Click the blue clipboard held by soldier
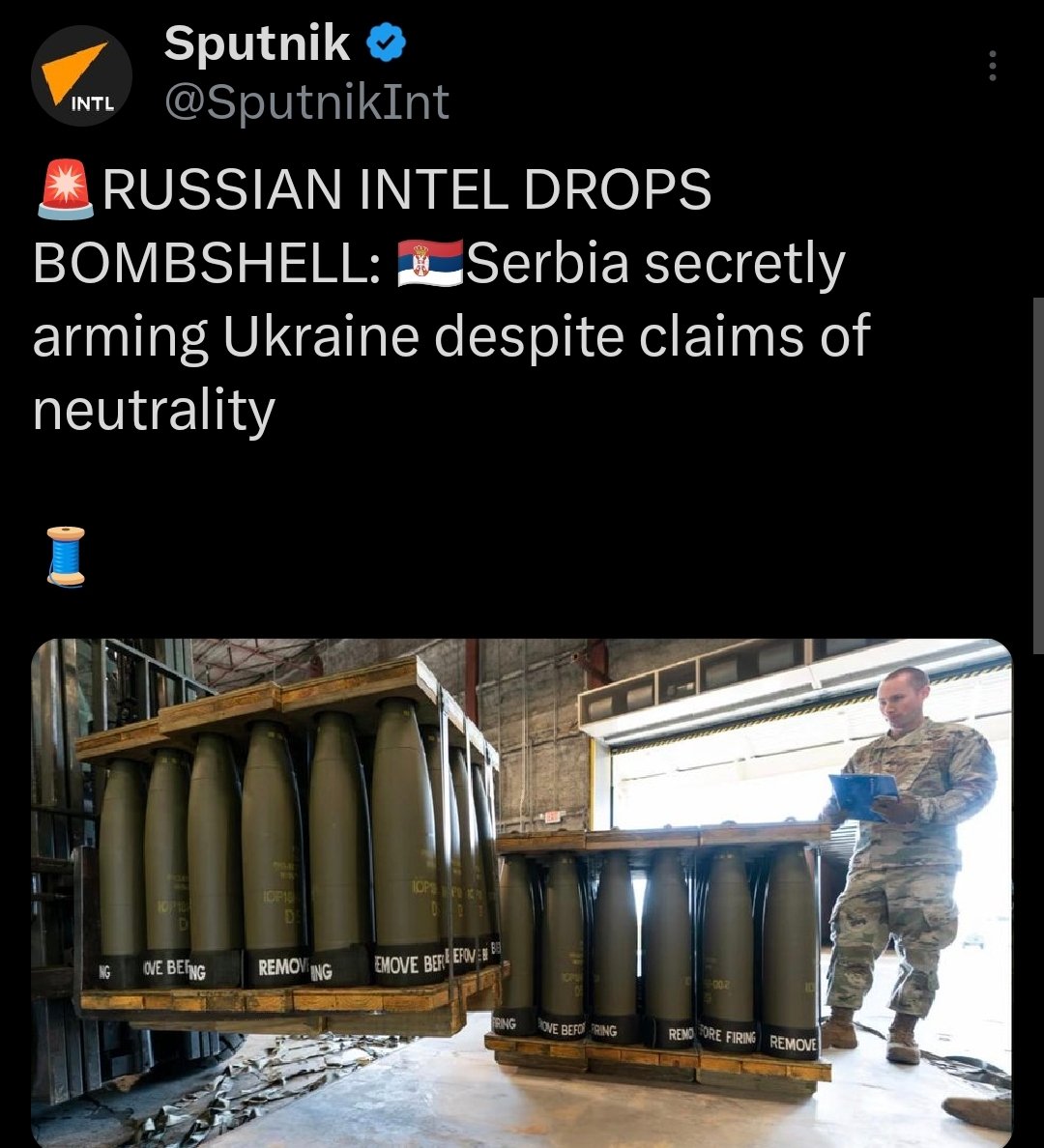 click(x=863, y=796)
